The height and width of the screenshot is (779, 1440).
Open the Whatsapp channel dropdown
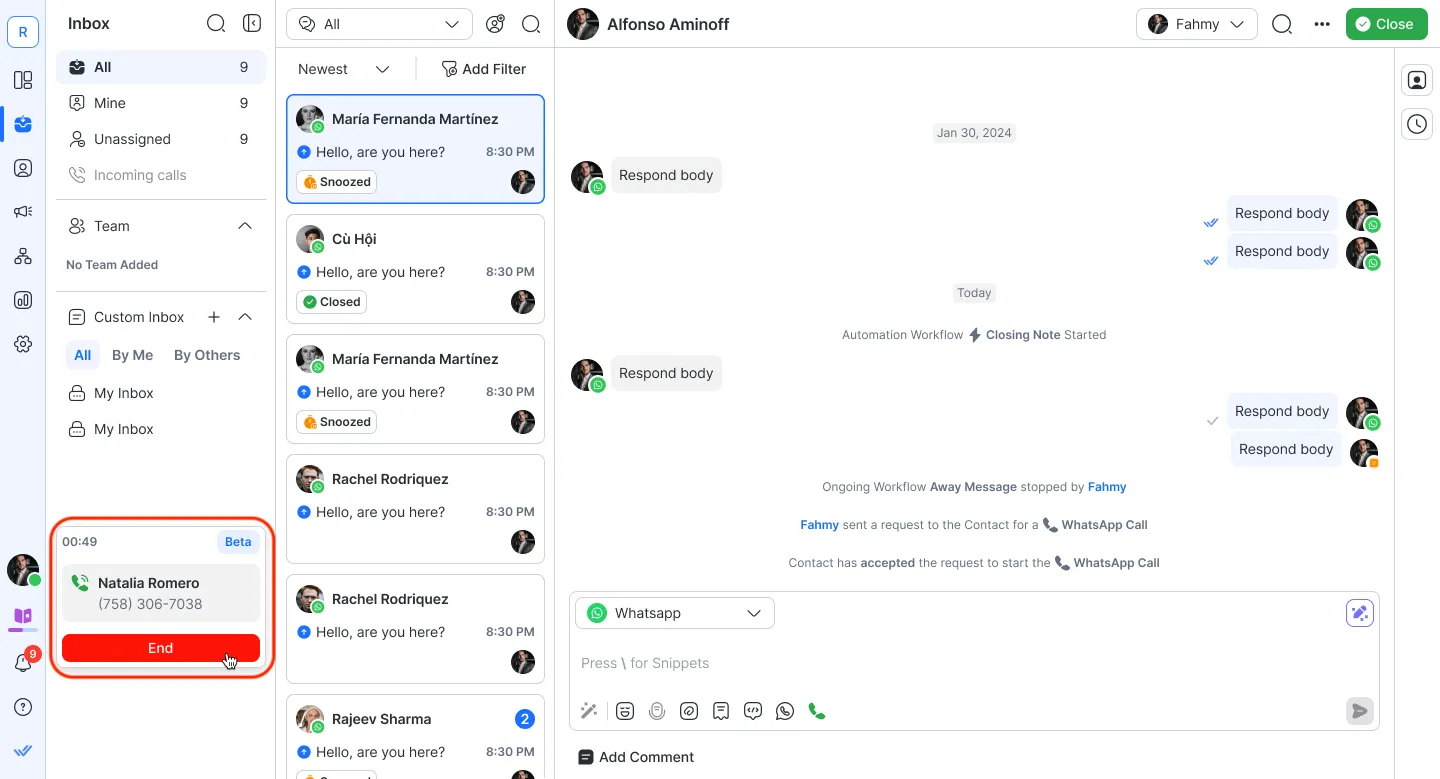(674, 613)
